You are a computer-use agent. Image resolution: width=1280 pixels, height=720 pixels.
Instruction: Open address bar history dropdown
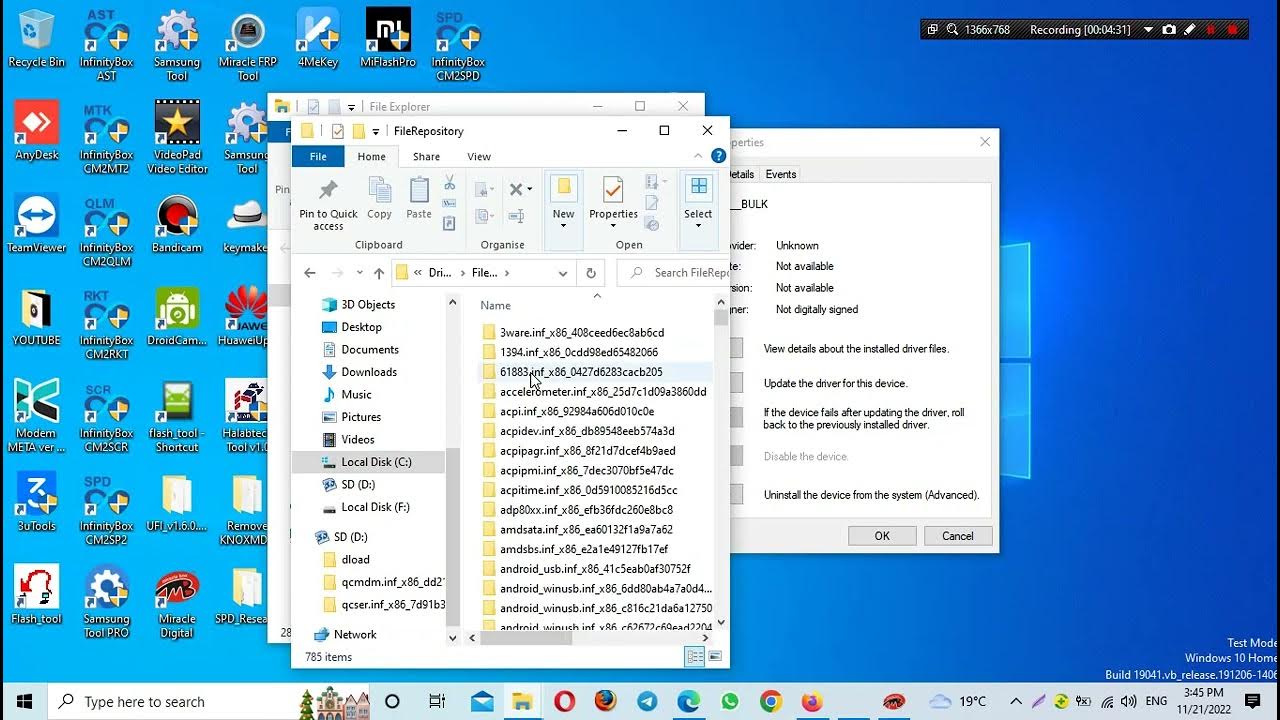[563, 273]
